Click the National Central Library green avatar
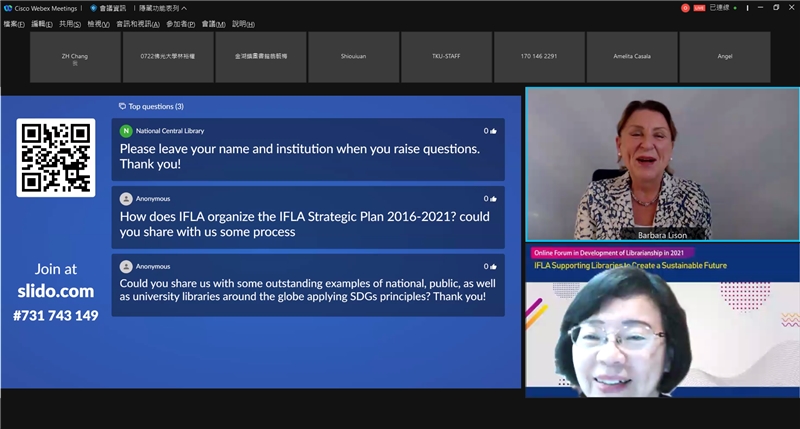The height and width of the screenshot is (429, 800). [126, 131]
